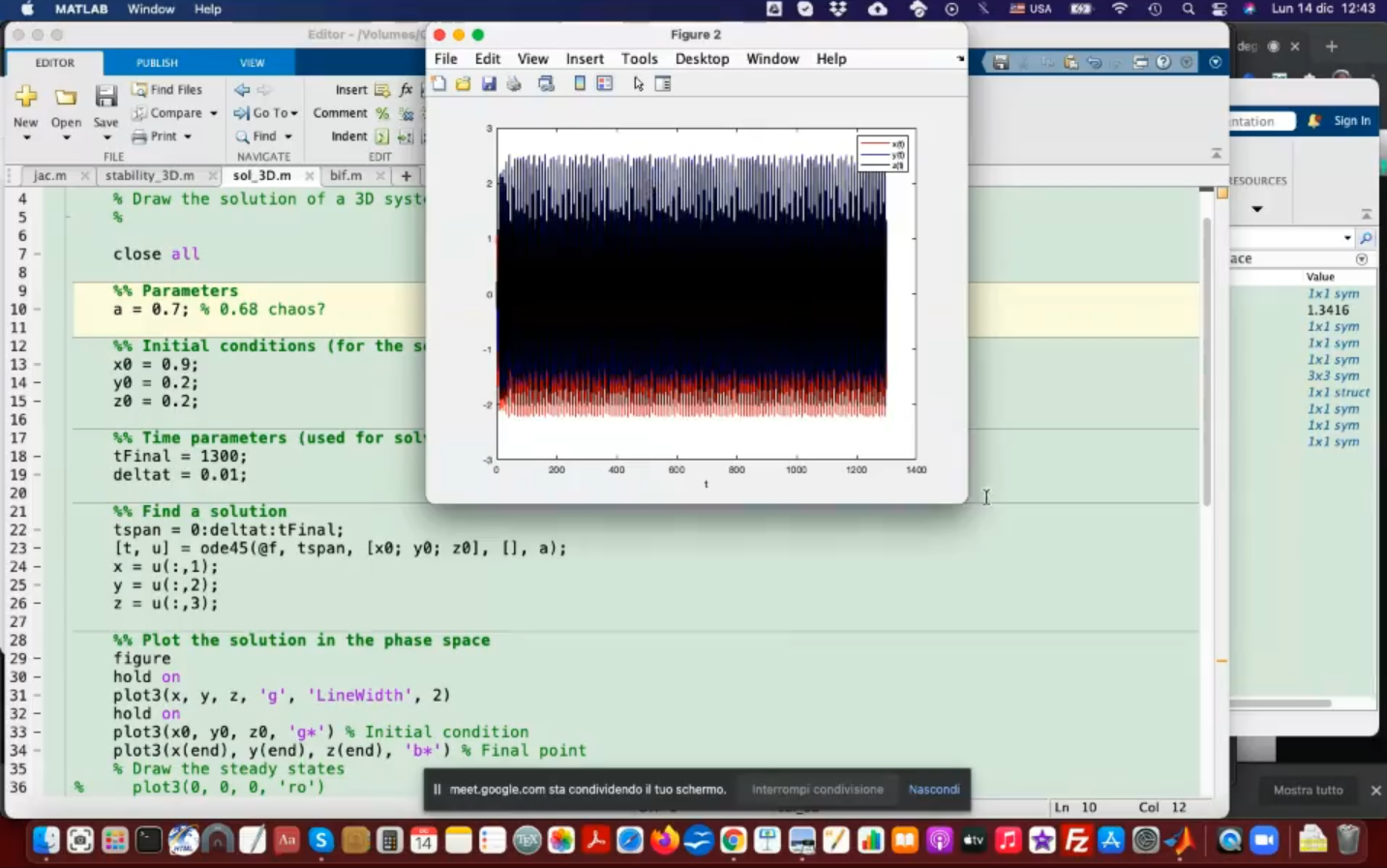This screenshot has height=868, width=1387.
Task: Click Save Figure floppy disk icon
Action: [489, 84]
